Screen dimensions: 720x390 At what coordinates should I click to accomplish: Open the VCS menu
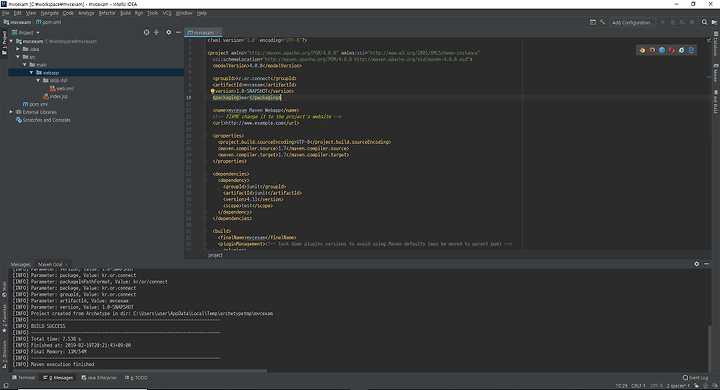[167, 13]
